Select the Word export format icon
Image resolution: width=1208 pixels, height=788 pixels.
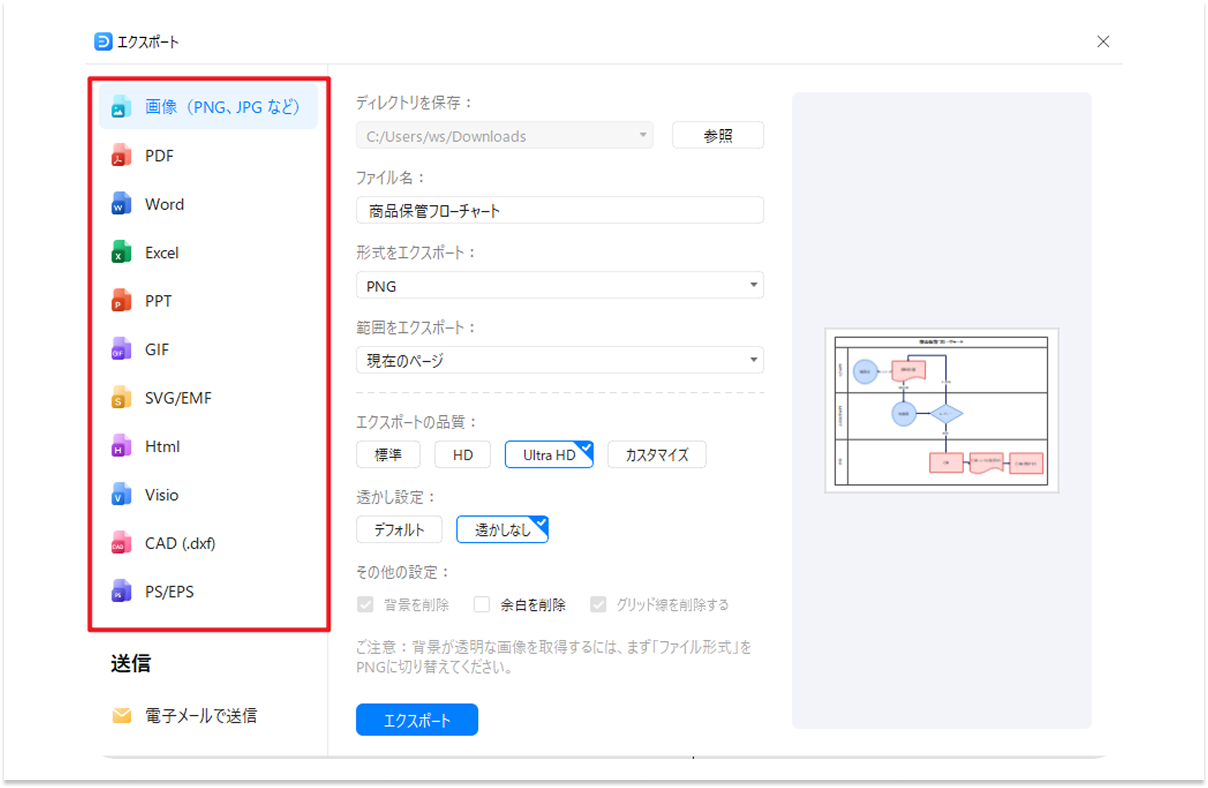point(122,203)
